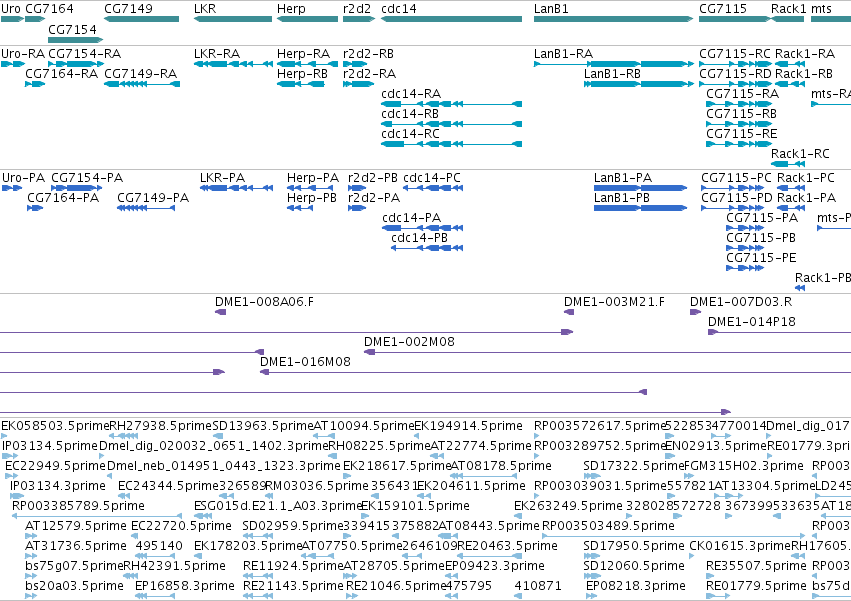The image size is (851, 601).
Task: Click the CG7149-RA transcript label
Action: click(x=141, y=74)
